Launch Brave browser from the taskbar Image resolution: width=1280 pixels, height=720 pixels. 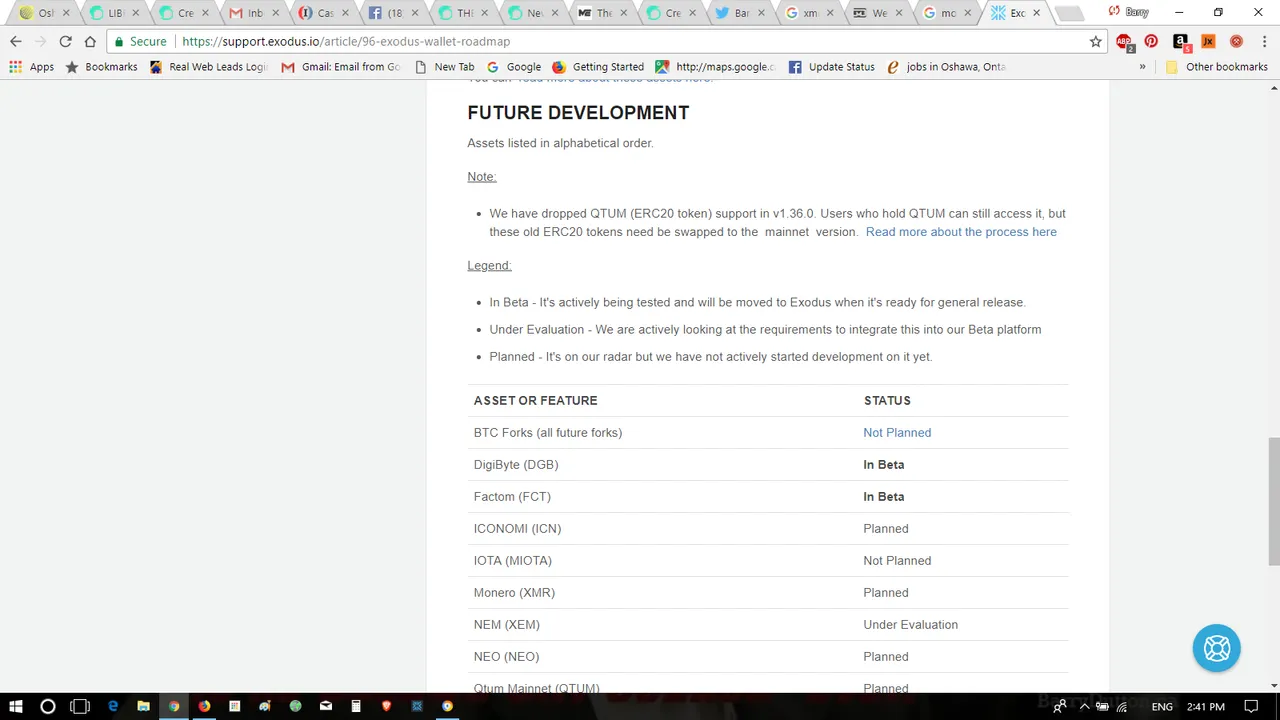pyautogui.click(x=386, y=706)
